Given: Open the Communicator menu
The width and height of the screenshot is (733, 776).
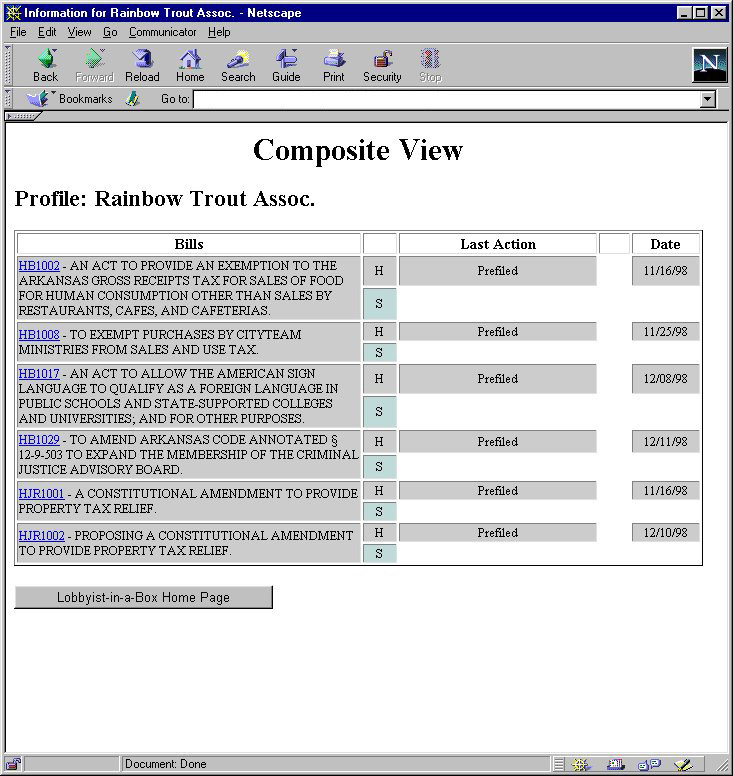Looking at the screenshot, I should click(162, 32).
